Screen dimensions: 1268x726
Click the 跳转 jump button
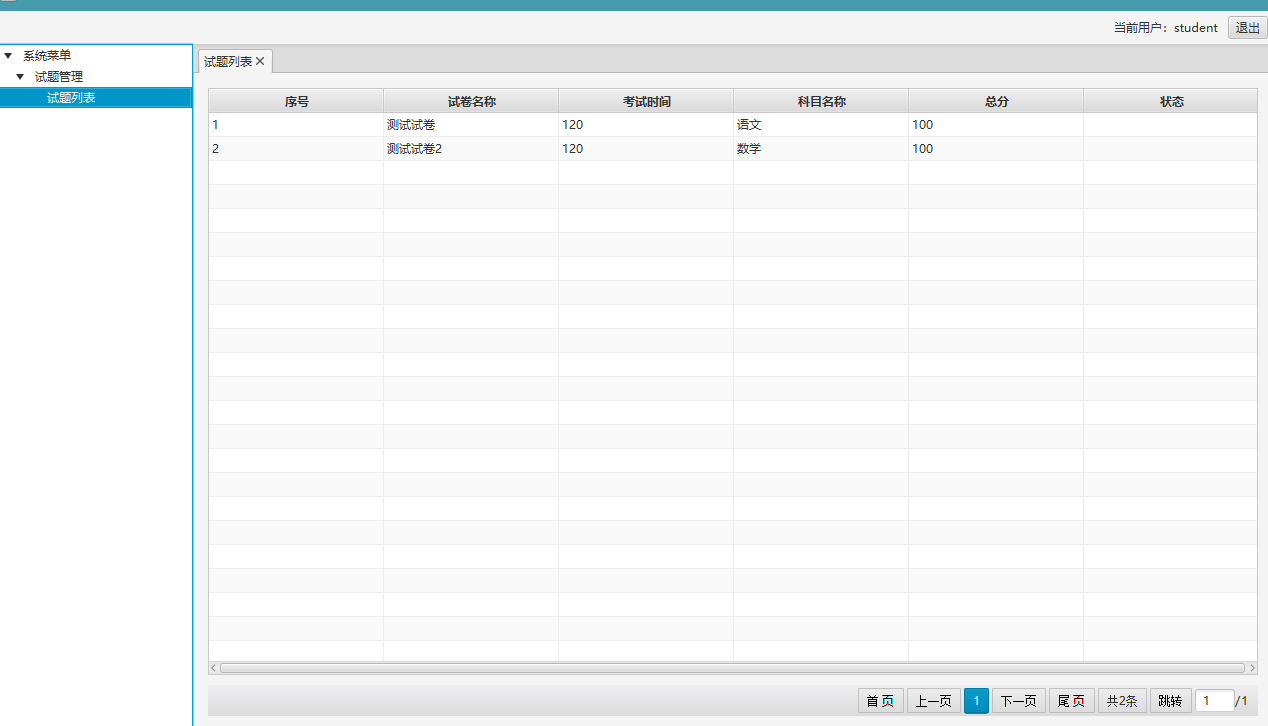point(1170,701)
